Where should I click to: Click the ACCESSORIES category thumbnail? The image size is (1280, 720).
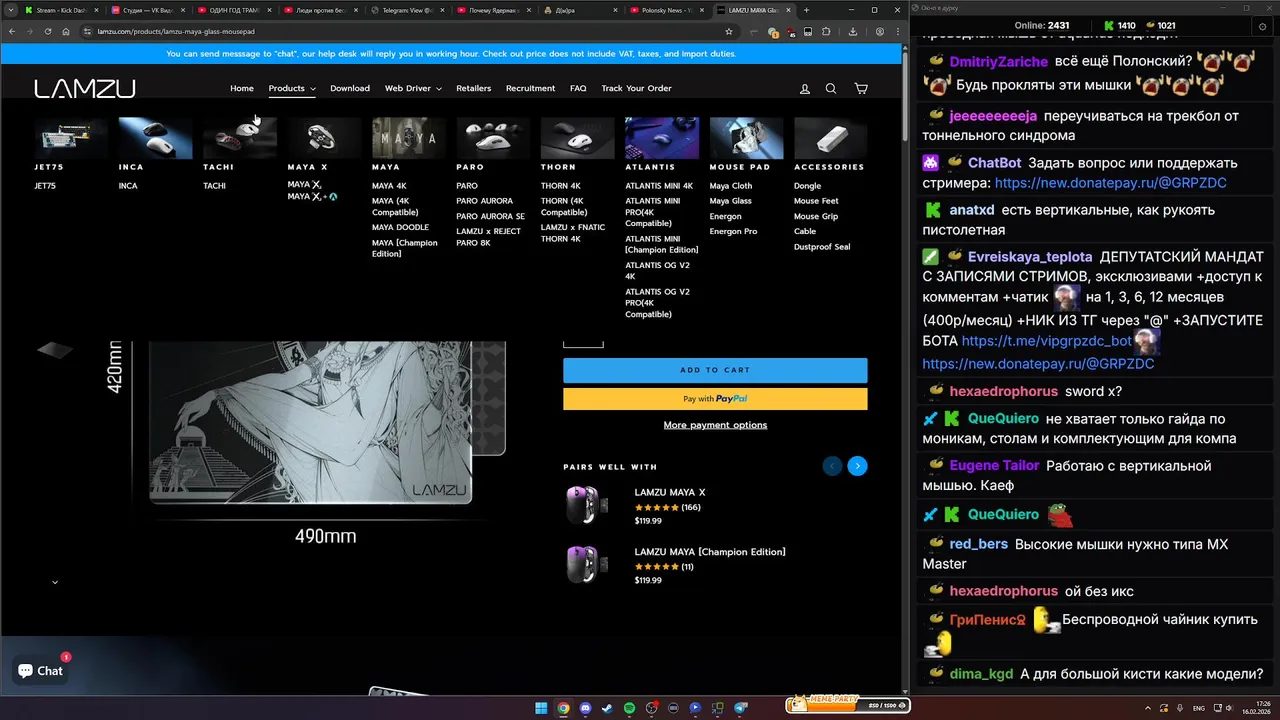click(830, 138)
